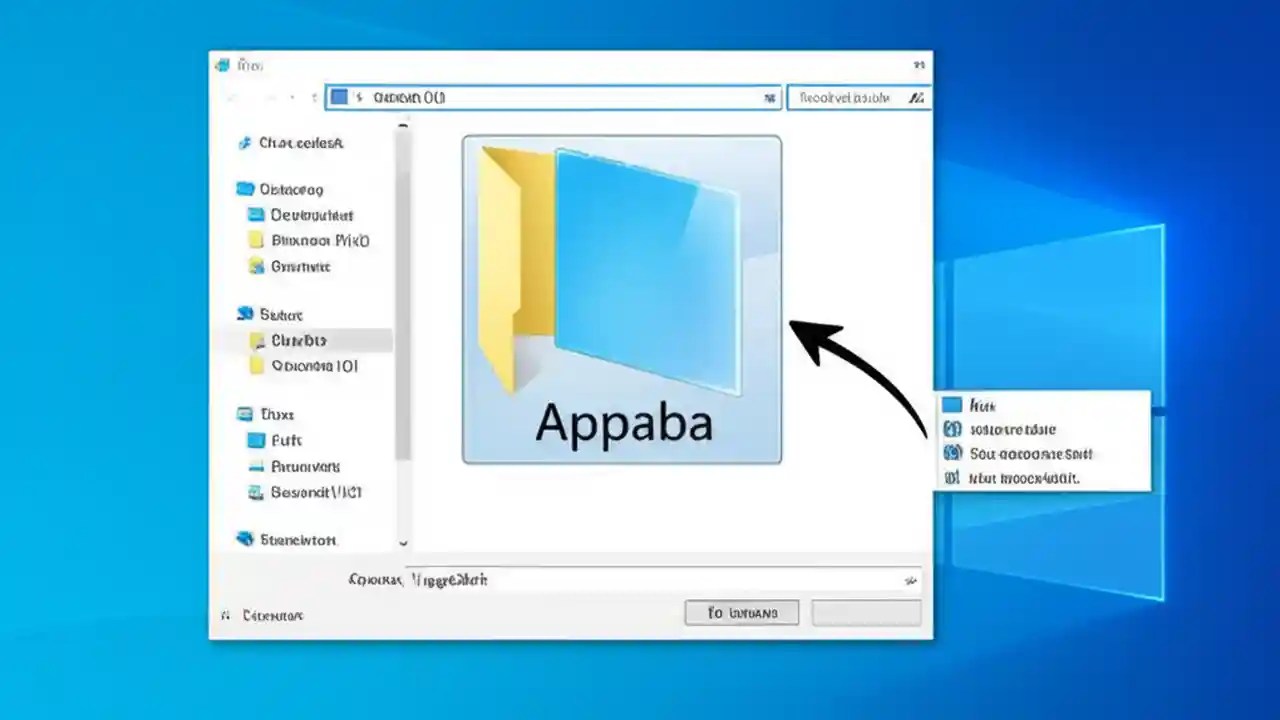Click the app icon in the title bar
Image resolution: width=1280 pixels, height=720 pixels.
click(x=222, y=65)
